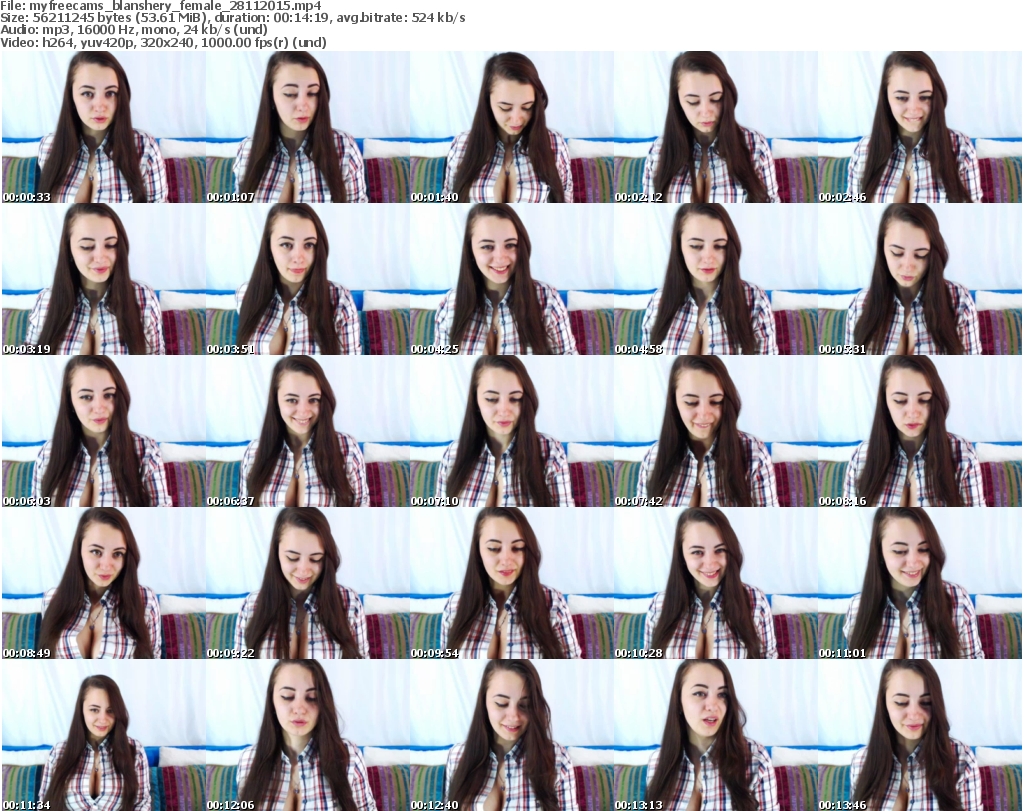The image size is (1024, 811).
Task: Pick the thumbnail marked 00:08:49
Action: coord(104,583)
